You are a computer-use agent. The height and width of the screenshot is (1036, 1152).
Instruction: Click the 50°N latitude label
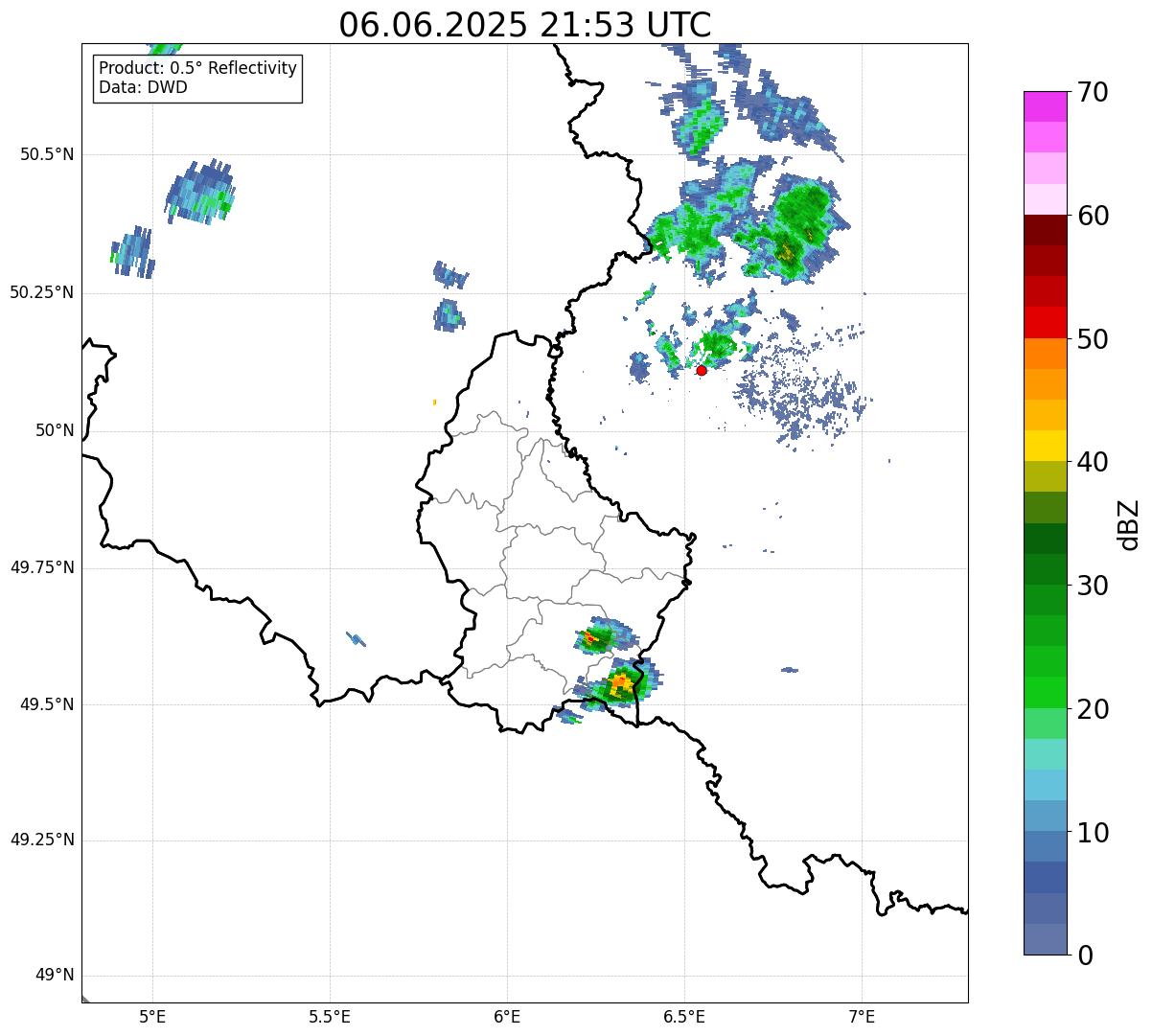tap(55, 430)
